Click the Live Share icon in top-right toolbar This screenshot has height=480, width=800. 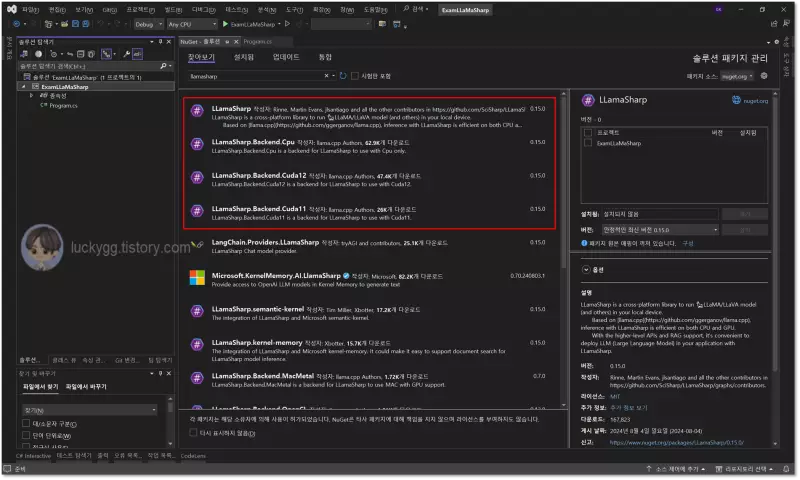[x=774, y=24]
